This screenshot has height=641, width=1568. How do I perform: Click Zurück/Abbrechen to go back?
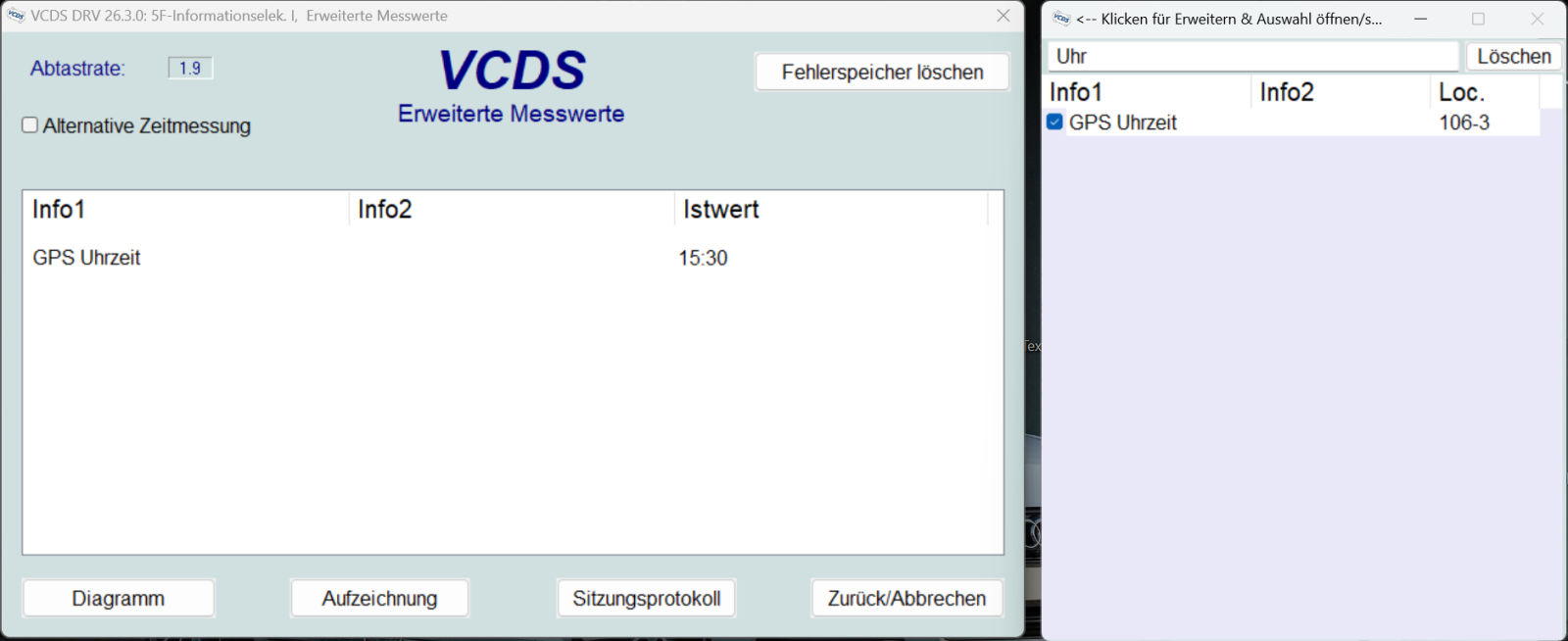click(x=906, y=598)
